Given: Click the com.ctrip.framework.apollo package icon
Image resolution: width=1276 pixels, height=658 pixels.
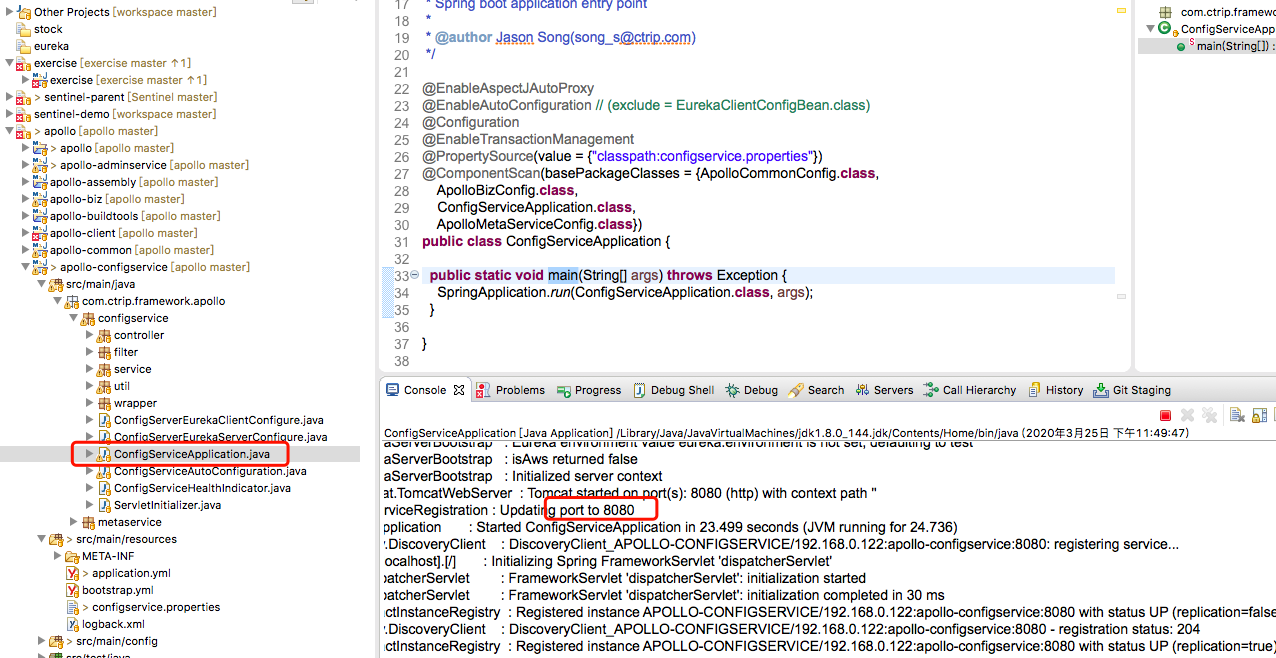Looking at the screenshot, I should [72, 301].
